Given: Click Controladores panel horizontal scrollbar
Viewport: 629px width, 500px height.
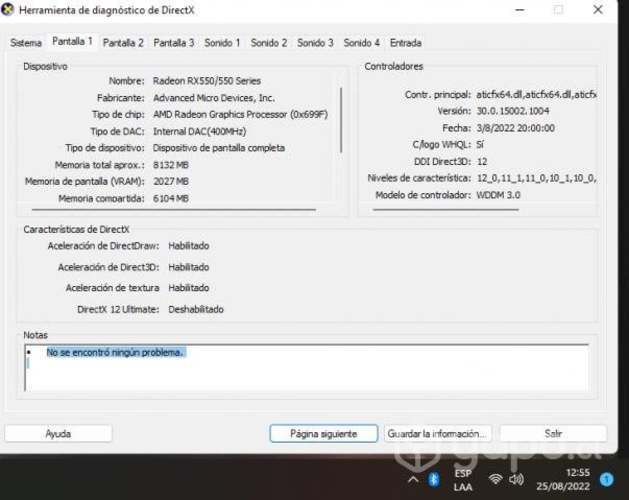Looking at the screenshot, I should tap(446, 209).
